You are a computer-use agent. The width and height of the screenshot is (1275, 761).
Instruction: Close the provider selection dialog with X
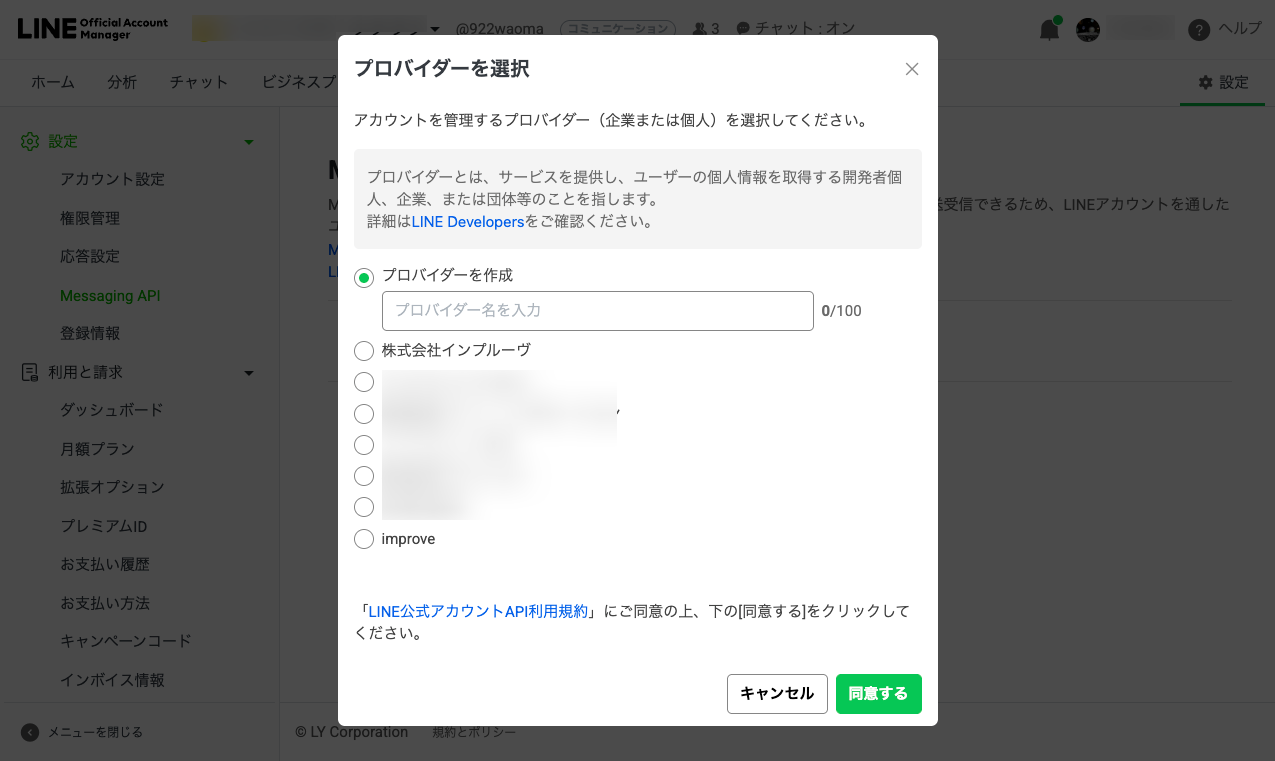[x=911, y=69]
